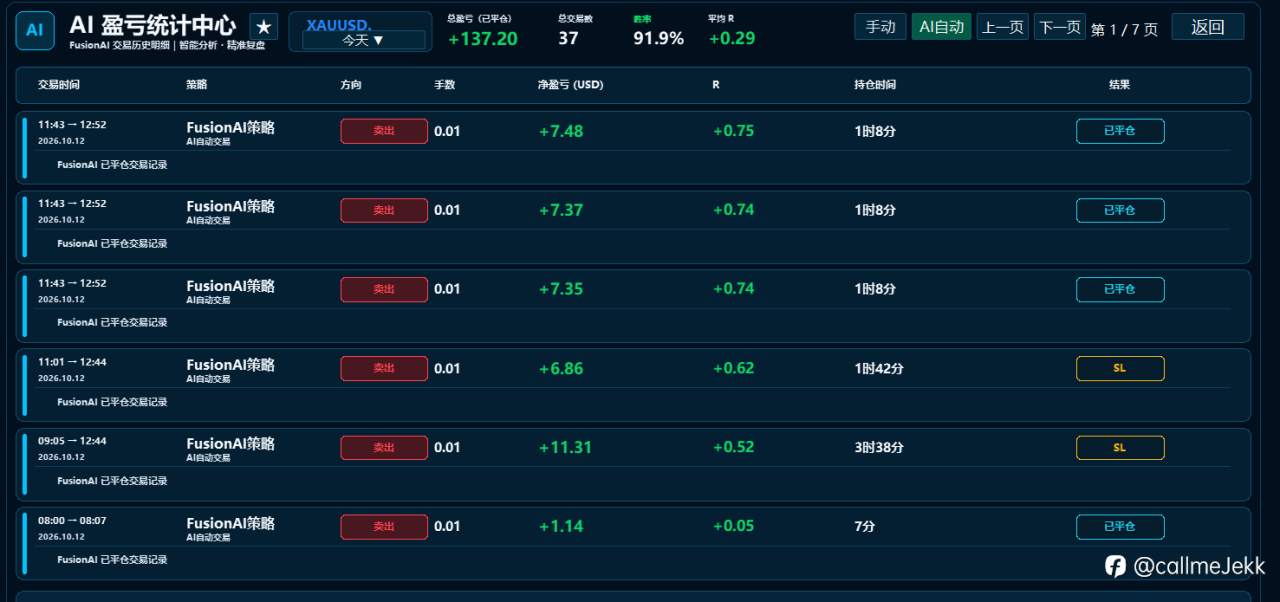This screenshot has width=1280, height=602.
Task: Click the 卖出 badge in the +11.31 row
Action: pyautogui.click(x=384, y=447)
